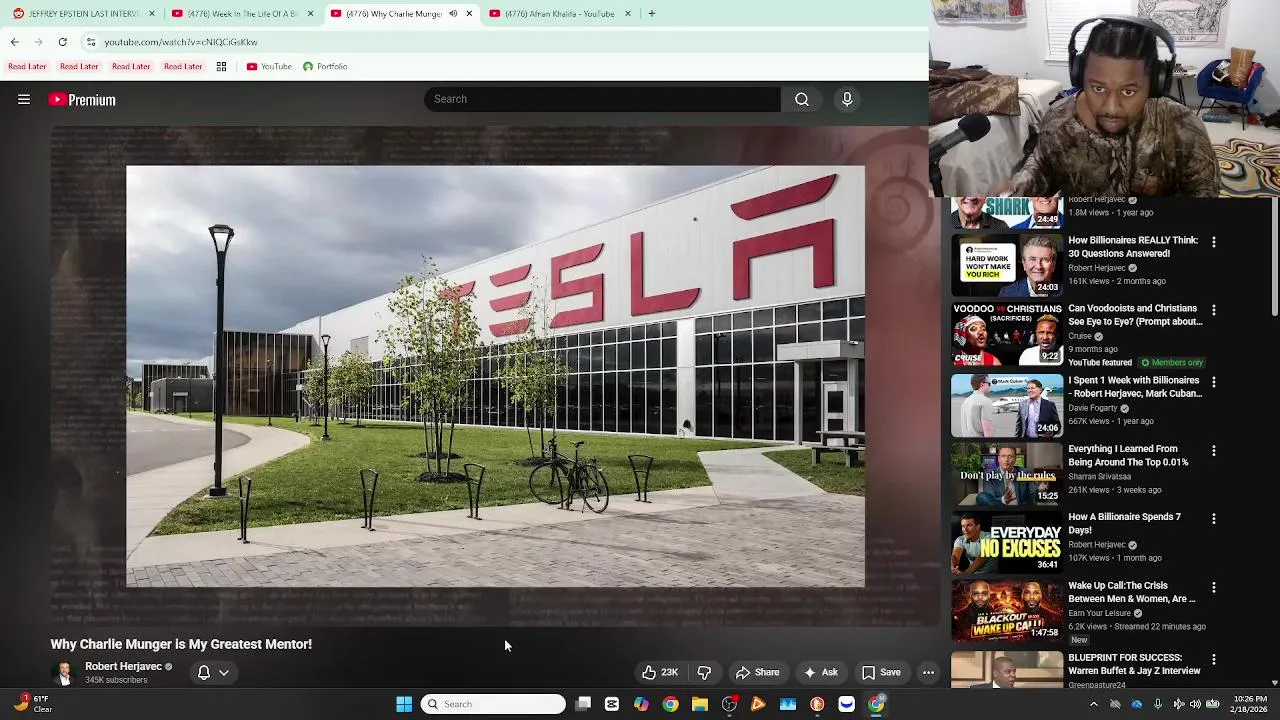The image size is (1280, 720).
Task: Open taskbar clock showing 10:26 PM
Action: pyautogui.click(x=1250, y=704)
